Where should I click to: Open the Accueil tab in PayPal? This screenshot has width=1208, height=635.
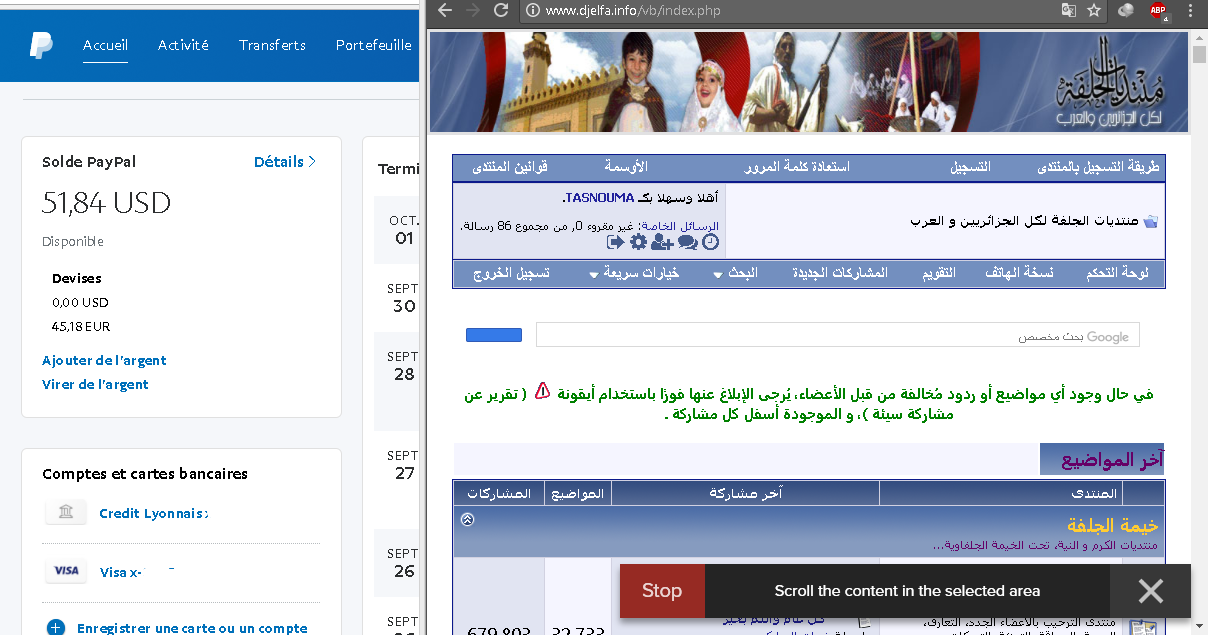click(x=106, y=45)
